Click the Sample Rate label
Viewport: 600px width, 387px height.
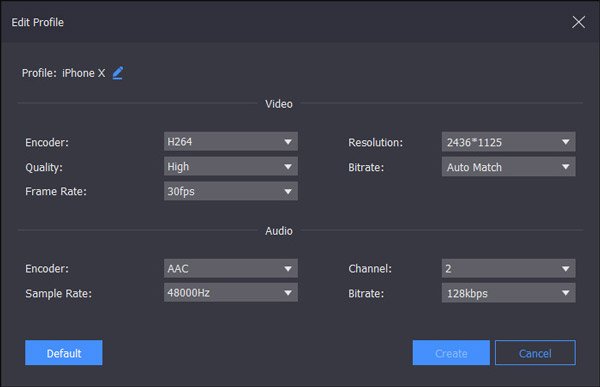59,294
